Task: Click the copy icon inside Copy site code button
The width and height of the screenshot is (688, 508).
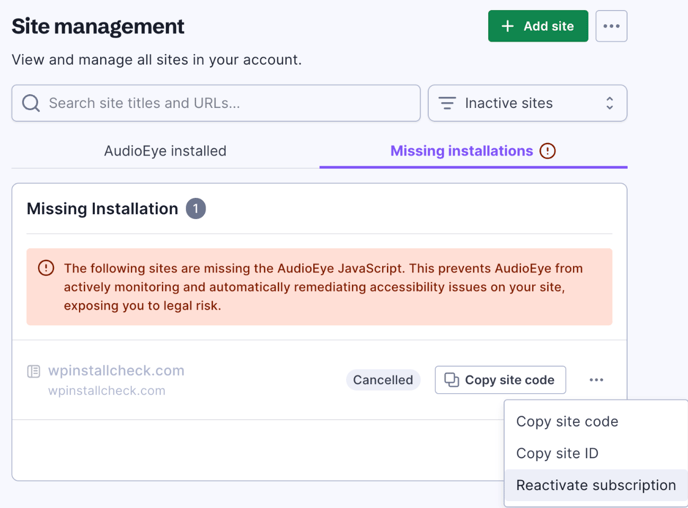Action: [x=452, y=379]
